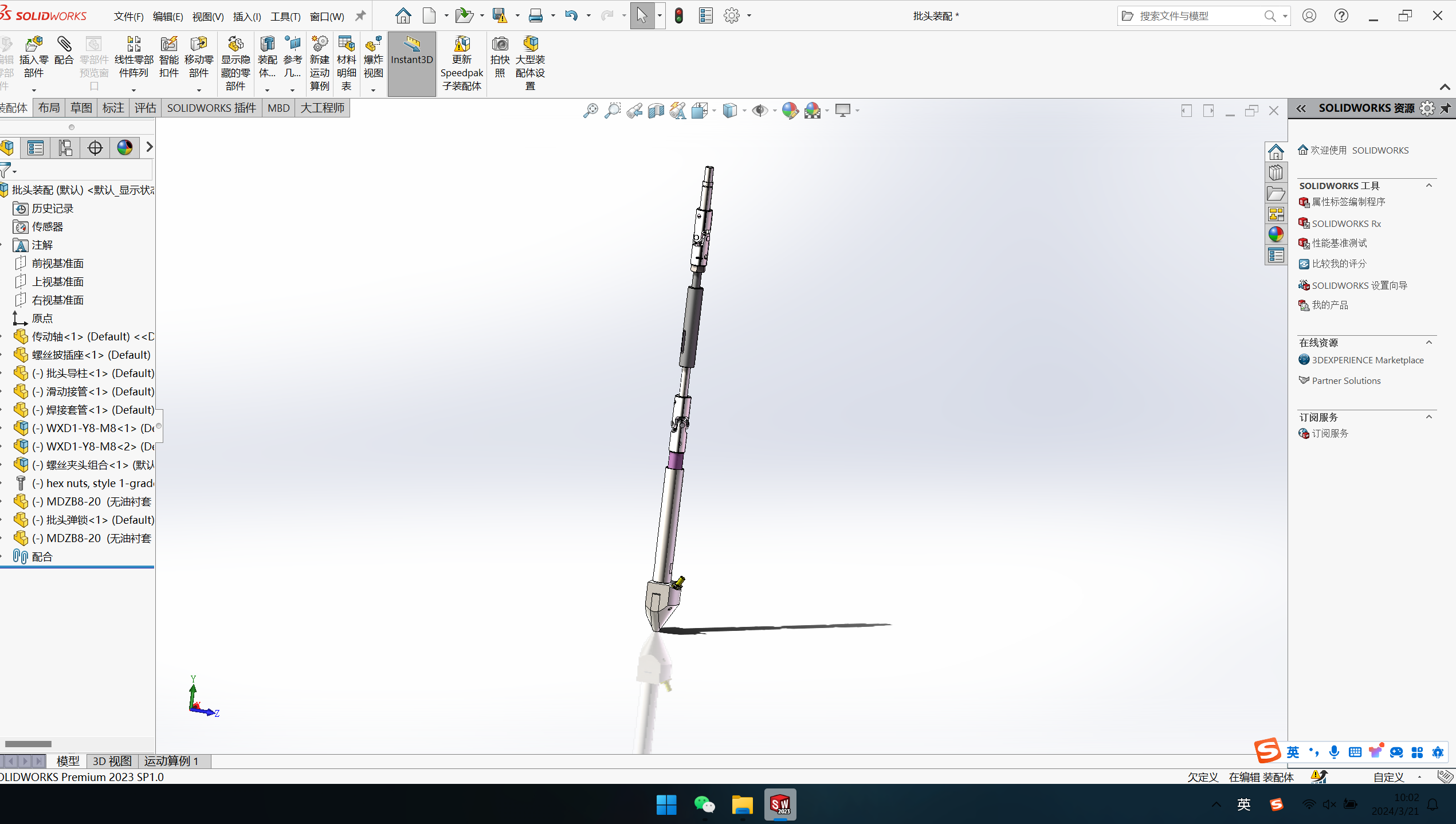Click the Zoom to Fit magnifier icon
Viewport: 1456px width, 824px height.
pos(590,110)
